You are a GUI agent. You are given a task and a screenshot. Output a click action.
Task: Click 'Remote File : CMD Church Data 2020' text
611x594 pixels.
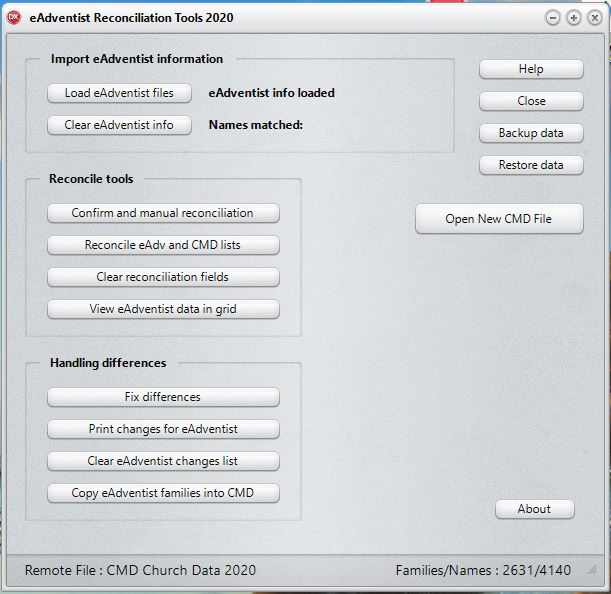coord(140,570)
